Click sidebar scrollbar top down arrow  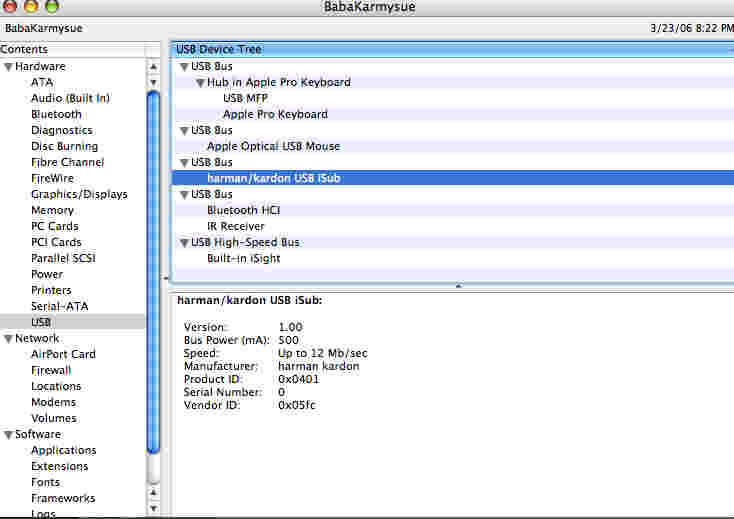[x=153, y=82]
